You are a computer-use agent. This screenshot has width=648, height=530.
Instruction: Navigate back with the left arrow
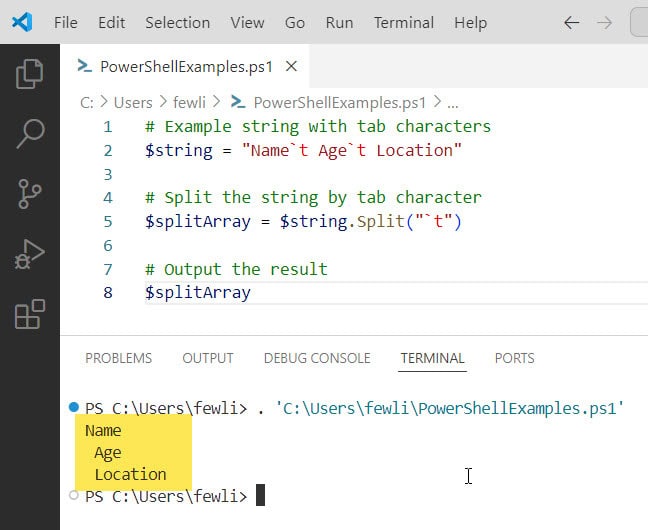pyautogui.click(x=572, y=23)
